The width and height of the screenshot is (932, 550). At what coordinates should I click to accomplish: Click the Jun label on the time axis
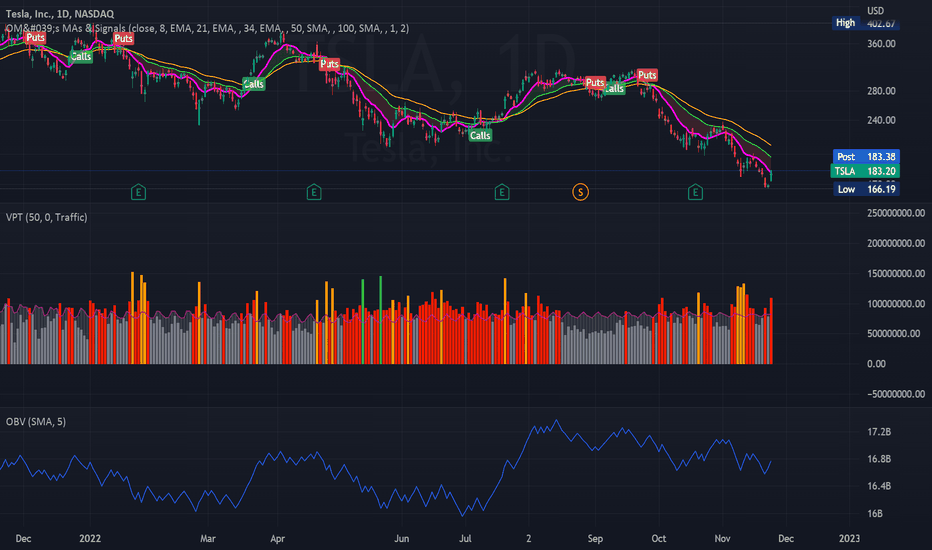(x=402, y=539)
